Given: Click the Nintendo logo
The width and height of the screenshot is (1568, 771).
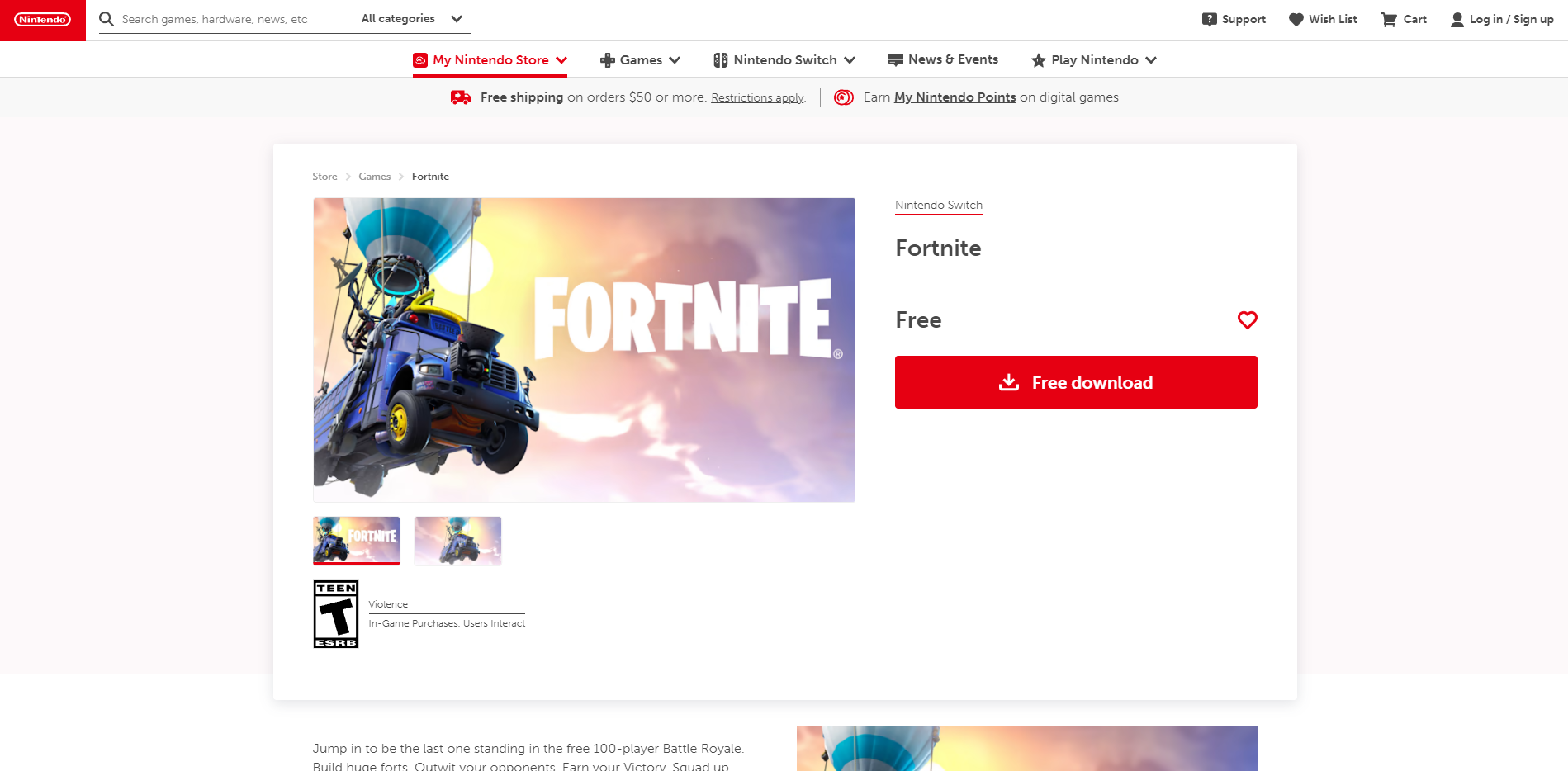Looking at the screenshot, I should point(43,20).
